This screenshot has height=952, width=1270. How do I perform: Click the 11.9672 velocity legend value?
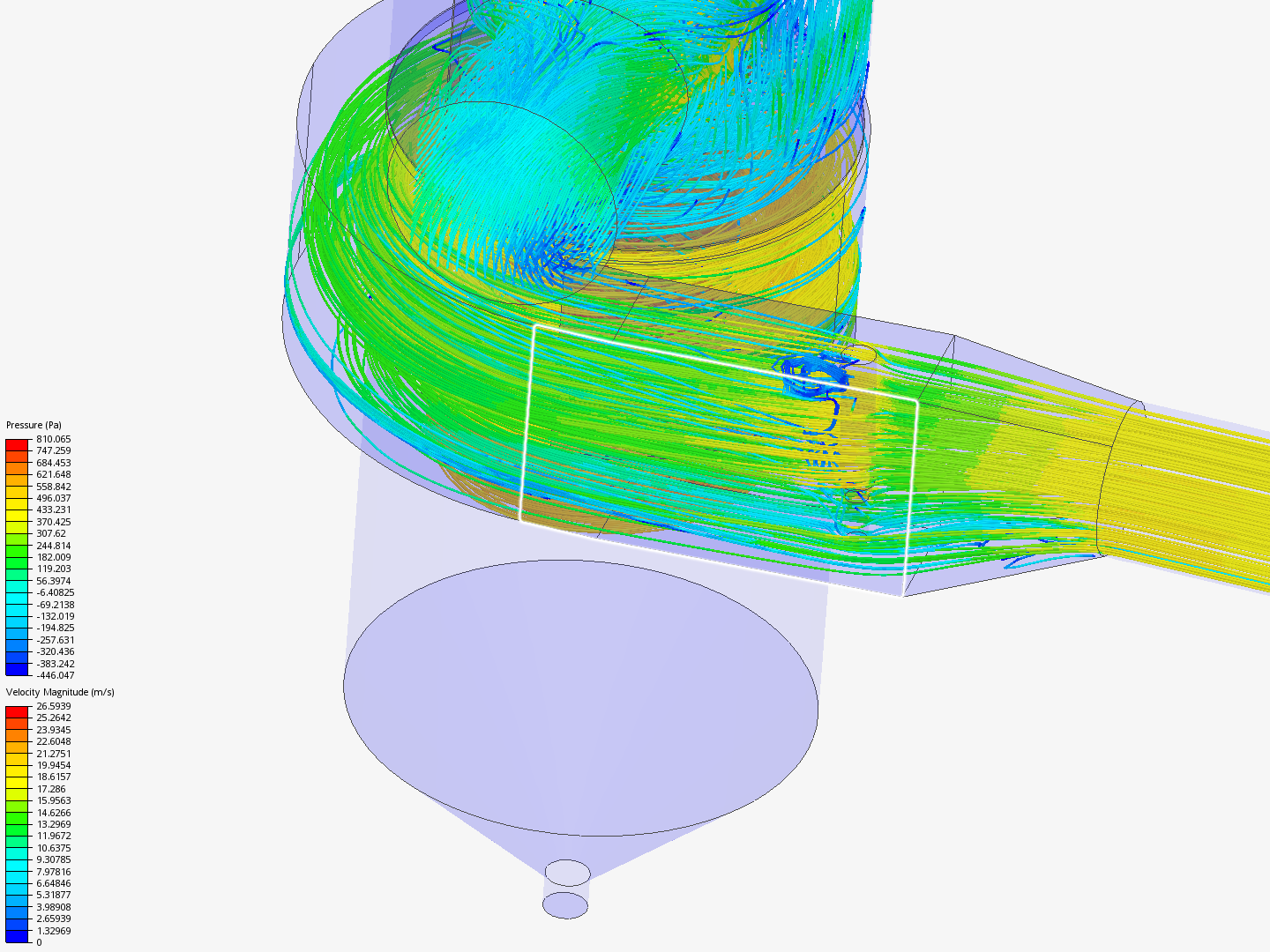pos(54,836)
